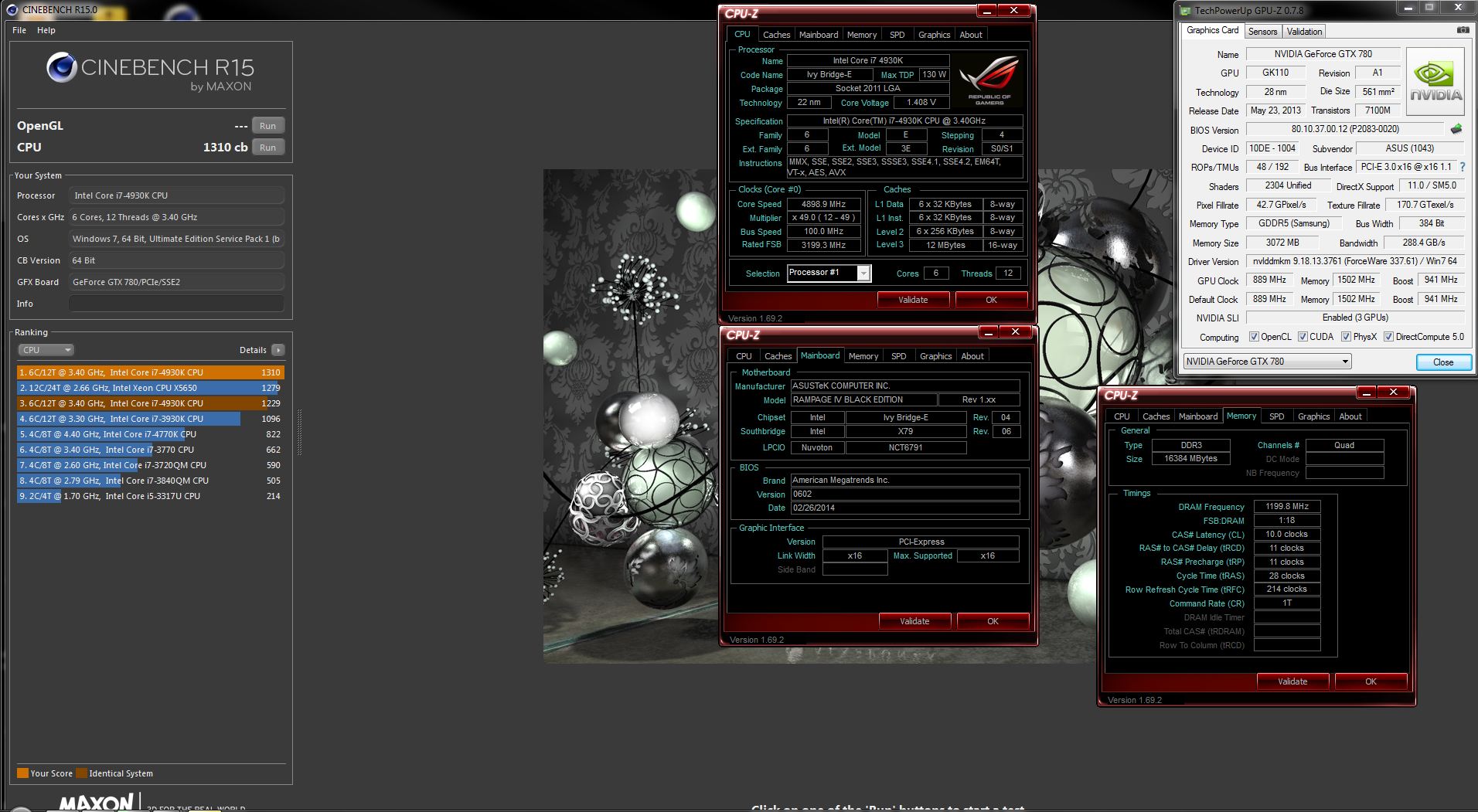Click OK in CPU-Z Mainboard window
The height and width of the screenshot is (812, 1478).
coord(993,621)
